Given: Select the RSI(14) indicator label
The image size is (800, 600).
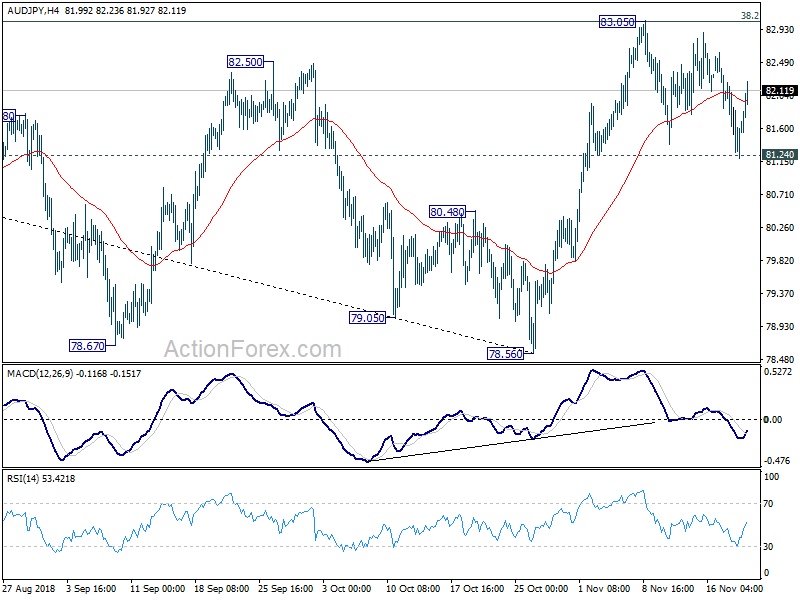Looking at the screenshot, I should pyautogui.click(x=23, y=479).
